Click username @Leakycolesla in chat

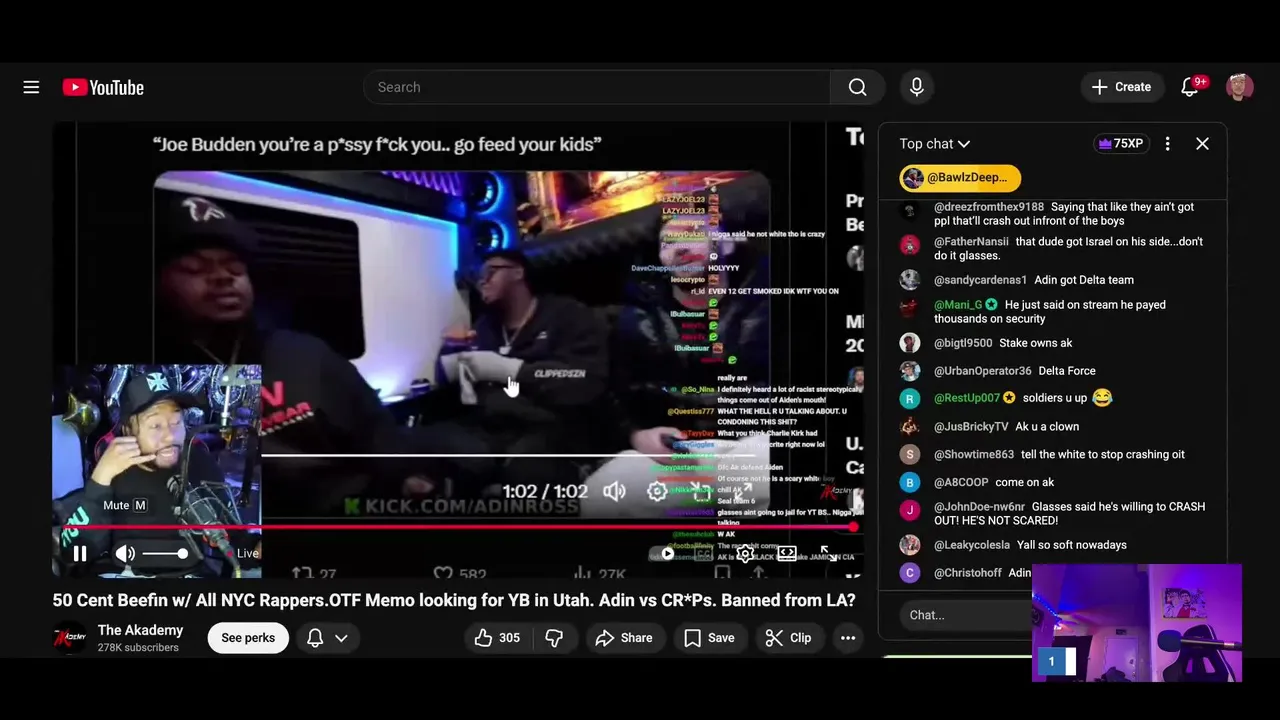[972, 545]
